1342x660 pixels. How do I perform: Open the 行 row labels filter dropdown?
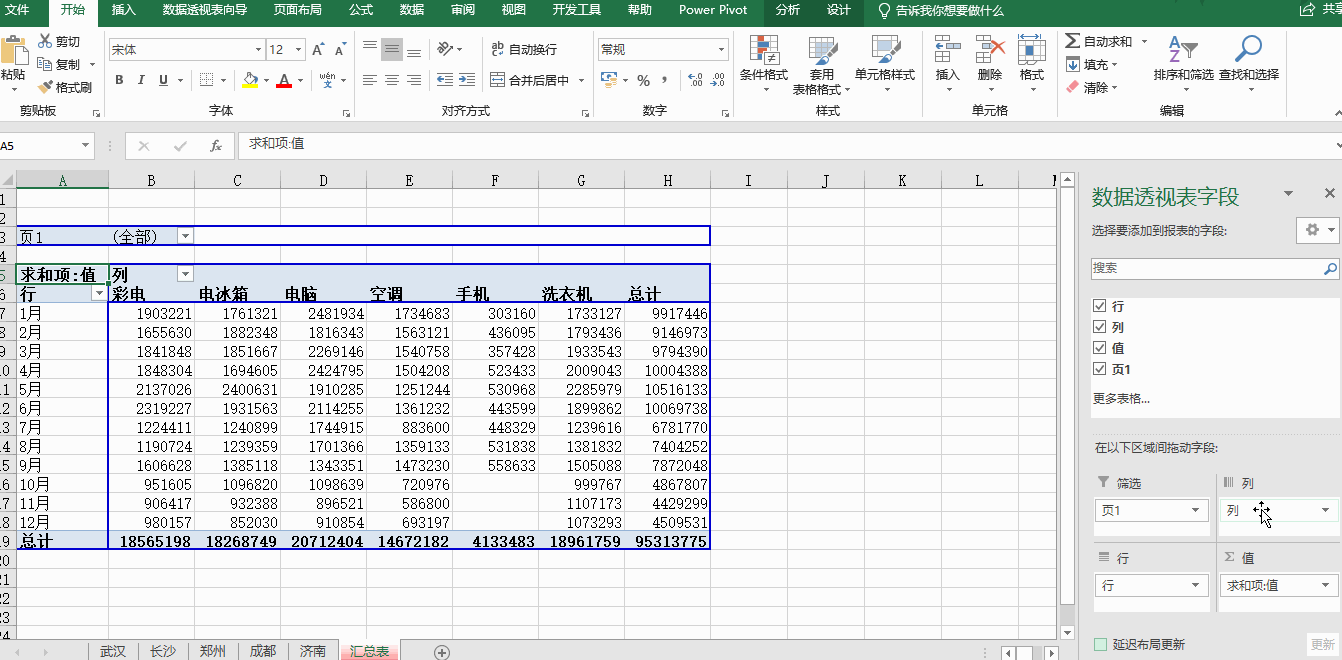98,293
